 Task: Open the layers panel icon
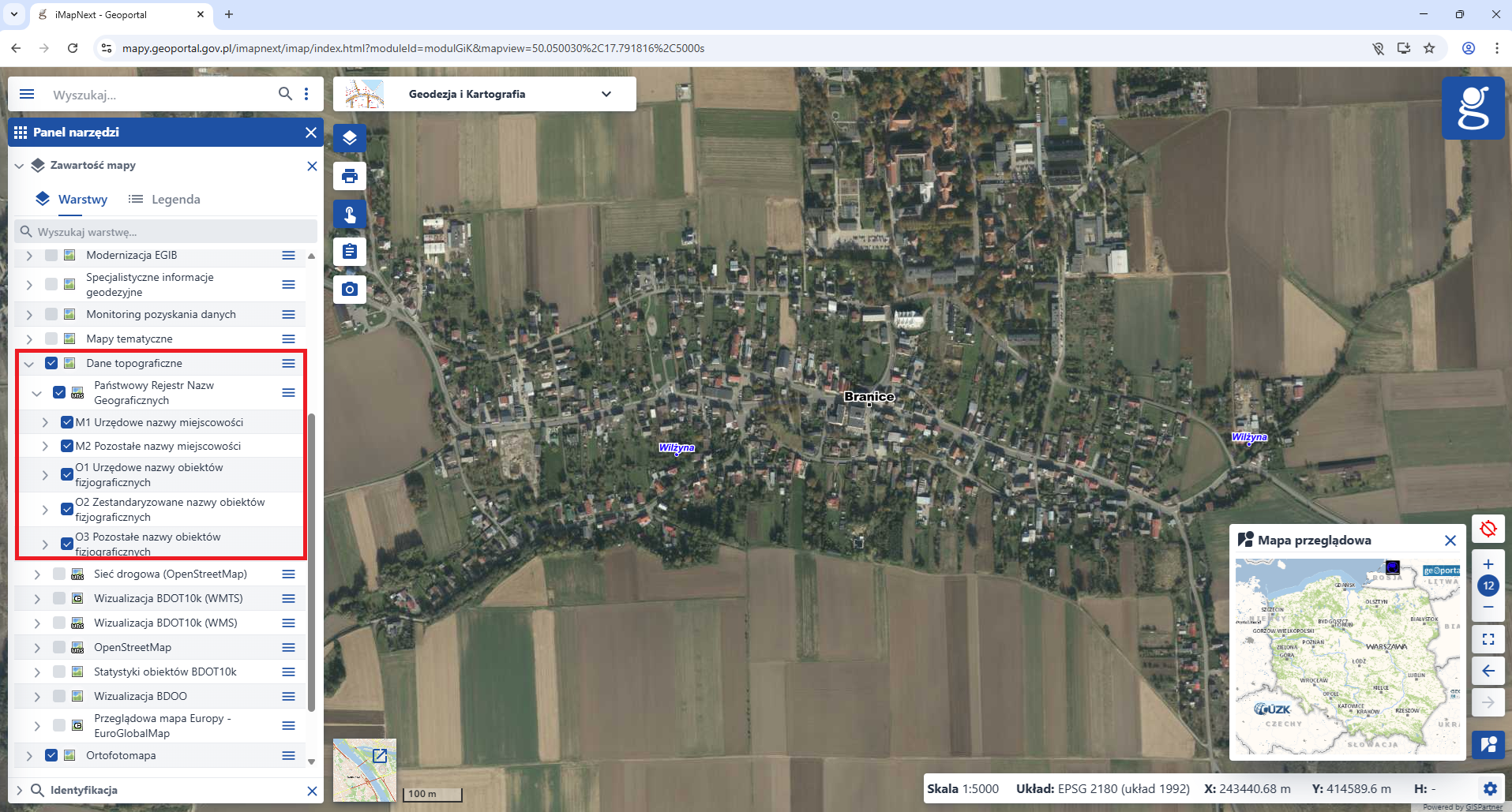pyautogui.click(x=349, y=138)
